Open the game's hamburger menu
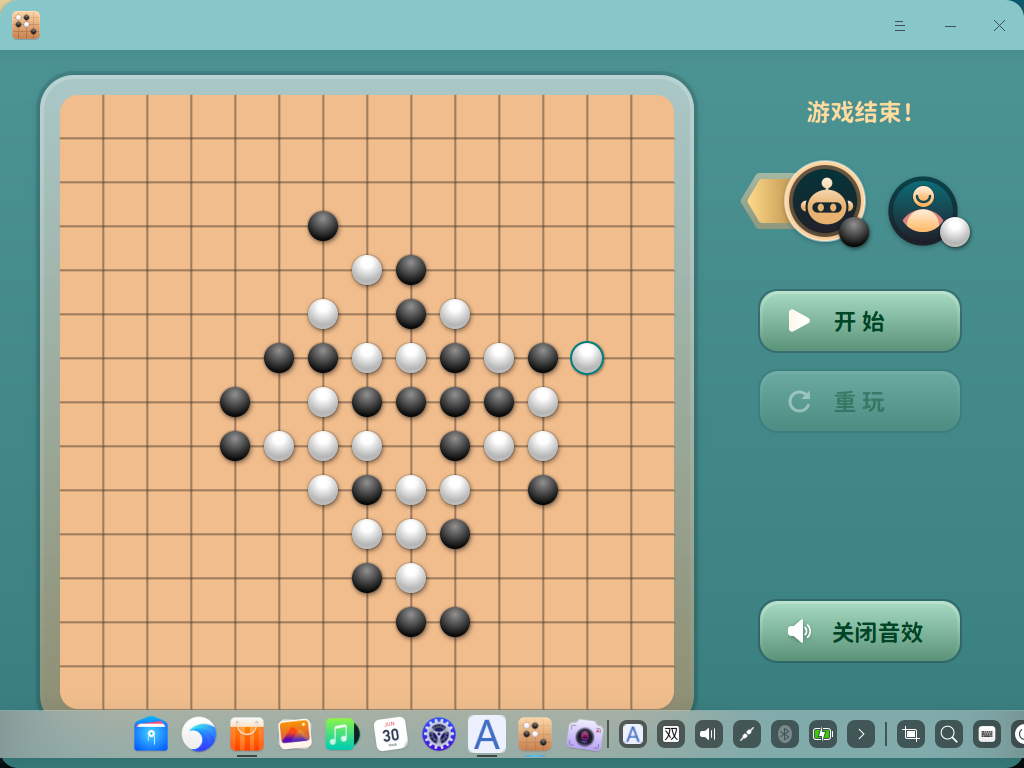Screen dimensions: 1024x768 point(899,26)
